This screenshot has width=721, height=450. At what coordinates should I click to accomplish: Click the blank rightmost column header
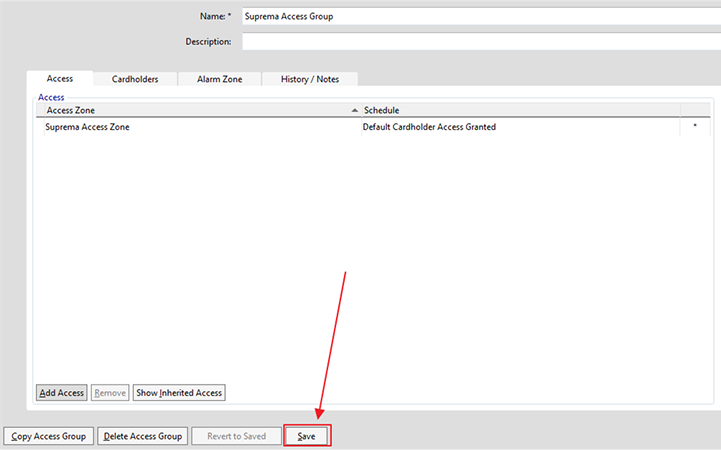[695, 110]
